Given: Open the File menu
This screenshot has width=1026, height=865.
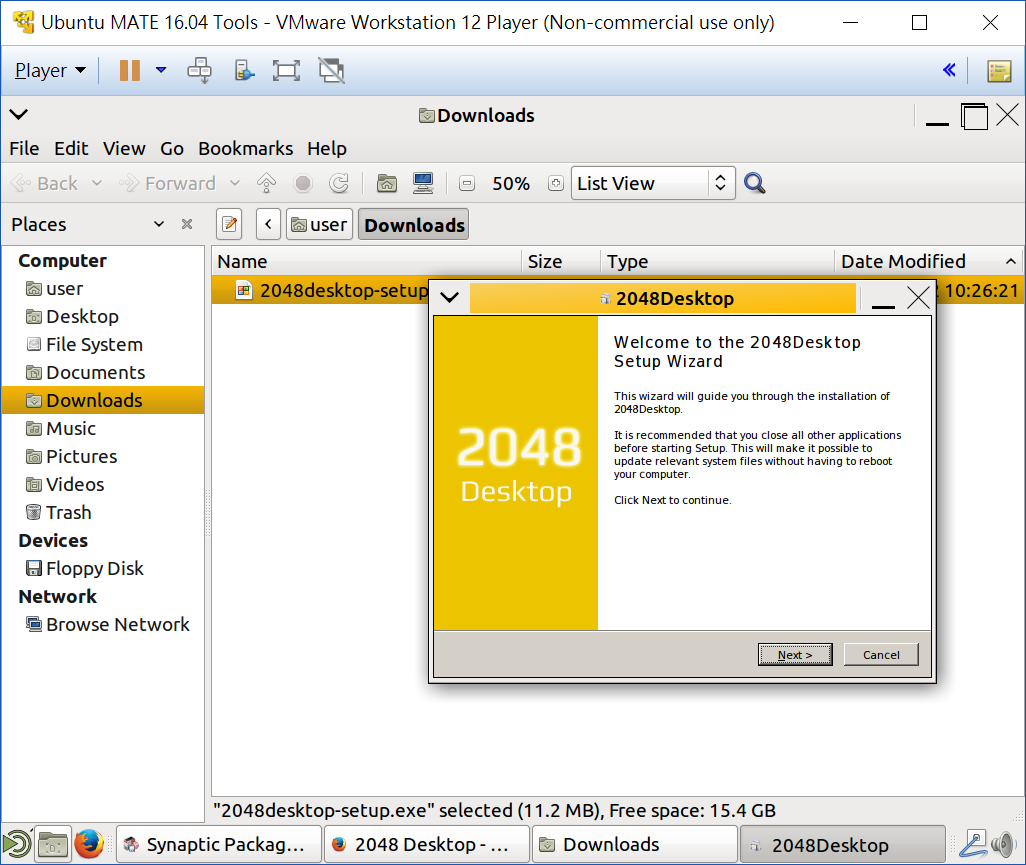Looking at the screenshot, I should tap(24, 149).
